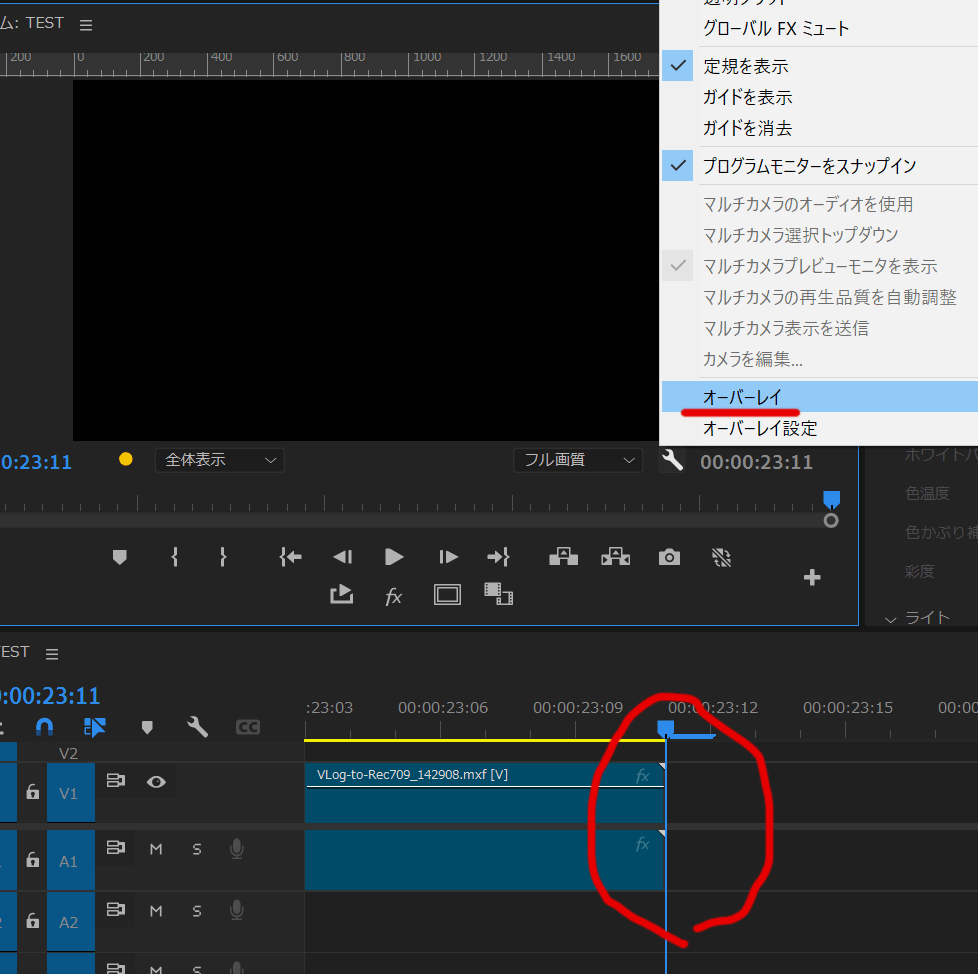This screenshot has width=978, height=974.
Task: Toggle sync lock on track V1
Action: pyautogui.click(x=115, y=780)
